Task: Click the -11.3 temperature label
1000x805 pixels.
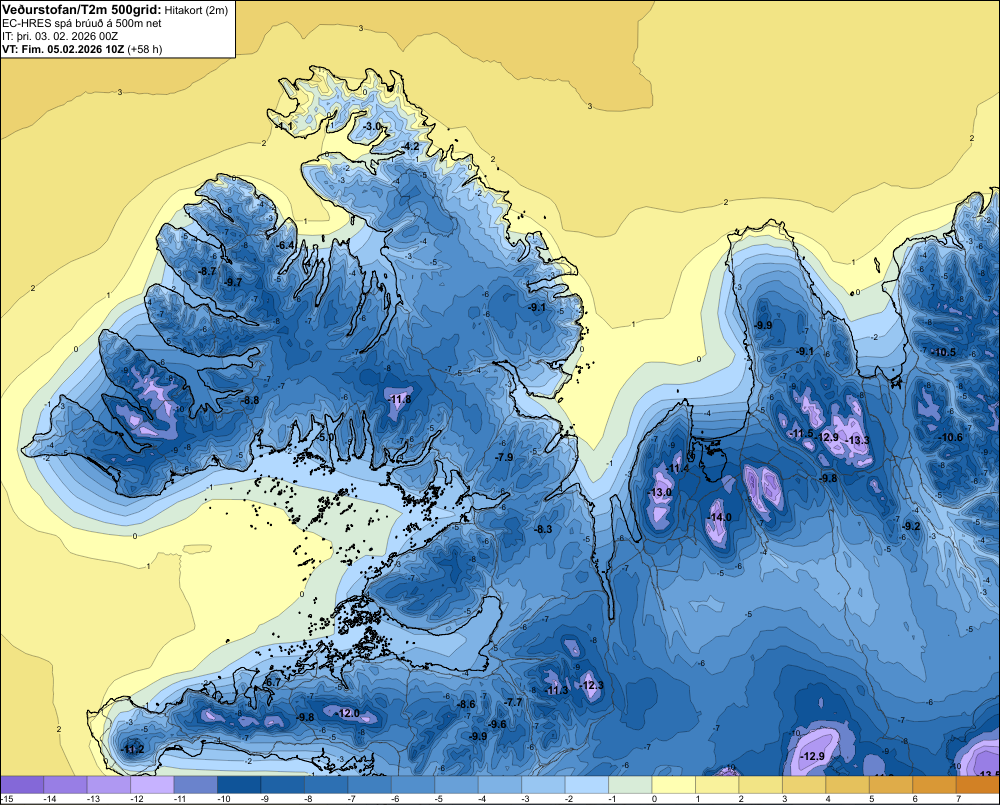Action: [x=556, y=690]
